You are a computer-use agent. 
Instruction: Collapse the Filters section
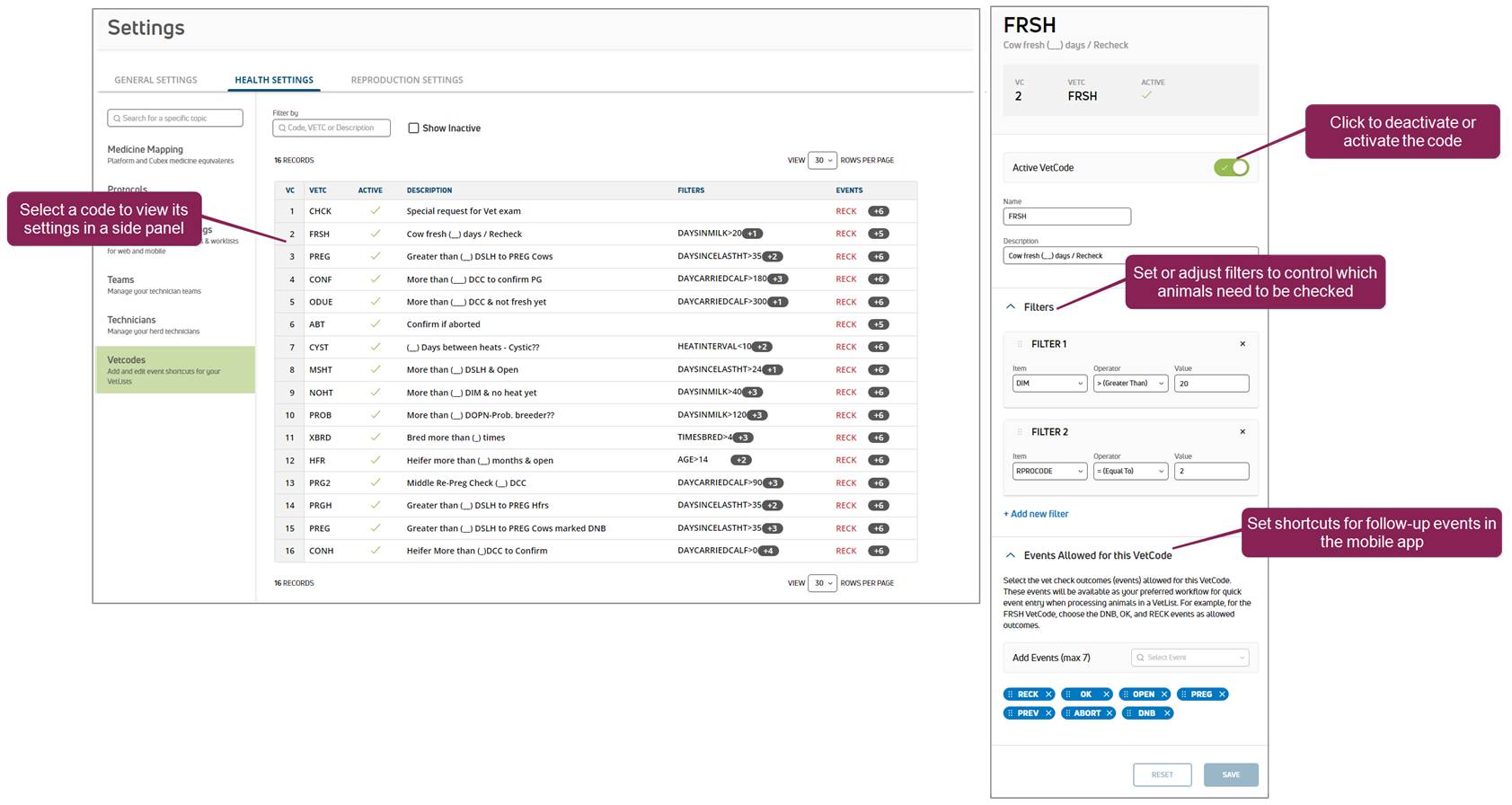click(1011, 307)
